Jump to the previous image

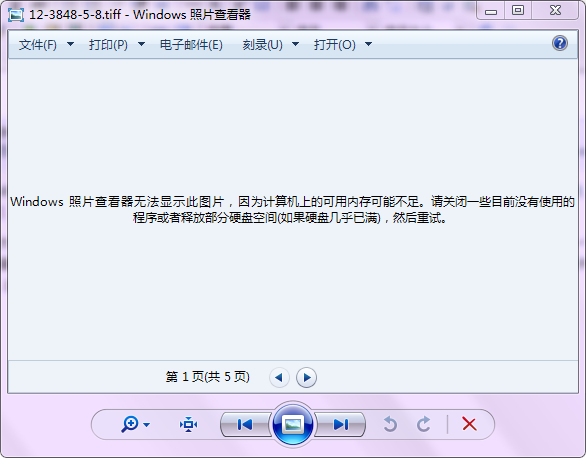[x=245, y=424]
